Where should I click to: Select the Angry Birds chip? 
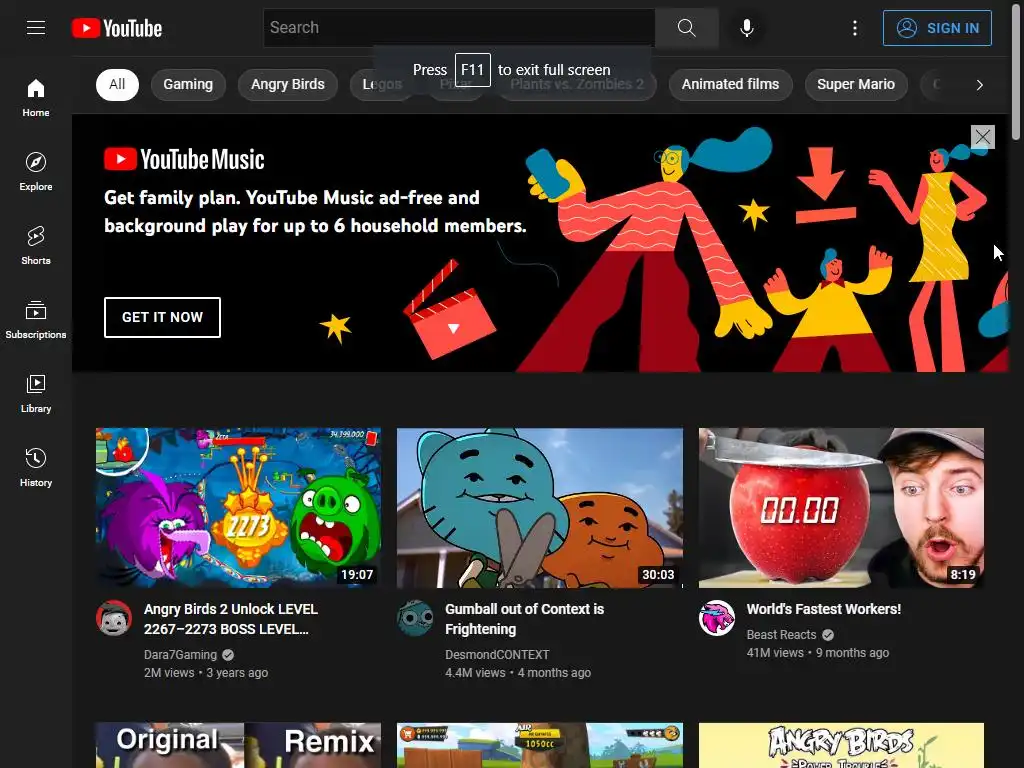coord(288,84)
